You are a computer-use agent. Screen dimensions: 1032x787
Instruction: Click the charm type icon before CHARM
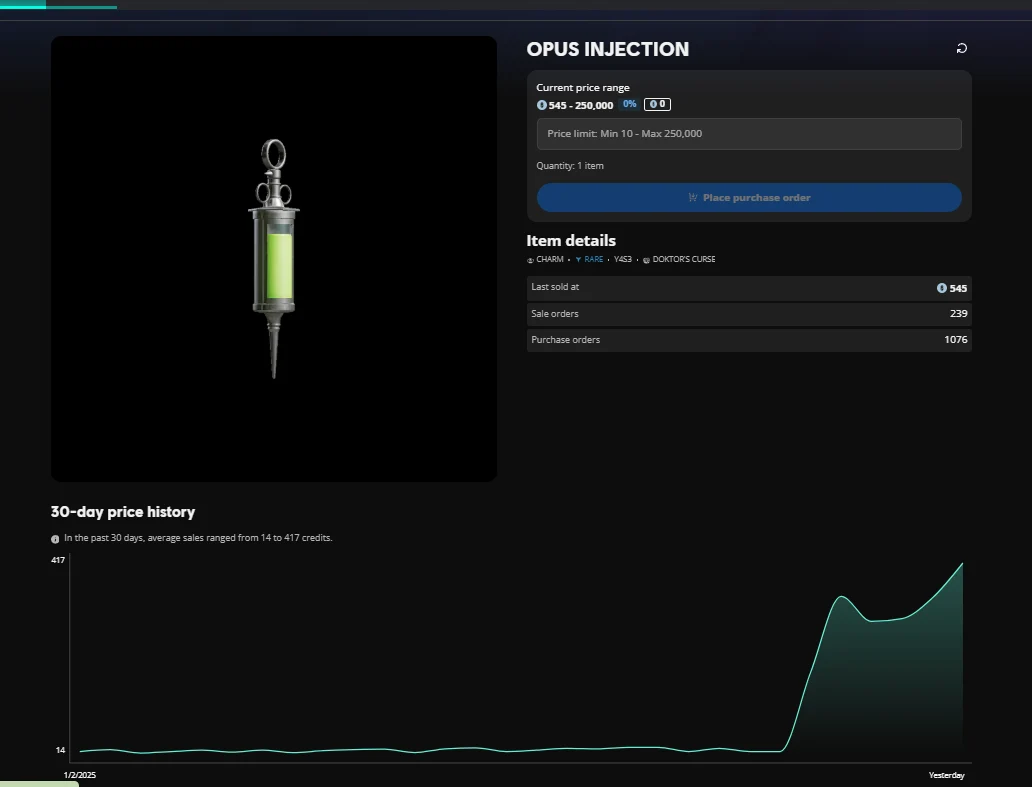click(x=530, y=260)
